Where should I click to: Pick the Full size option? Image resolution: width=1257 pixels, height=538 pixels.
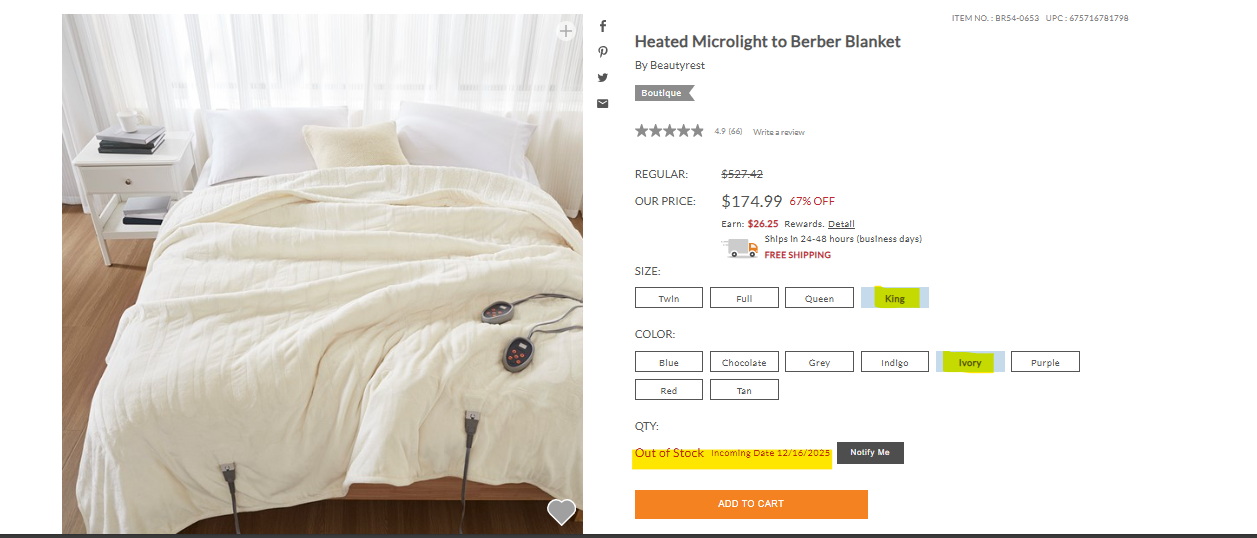click(x=744, y=298)
